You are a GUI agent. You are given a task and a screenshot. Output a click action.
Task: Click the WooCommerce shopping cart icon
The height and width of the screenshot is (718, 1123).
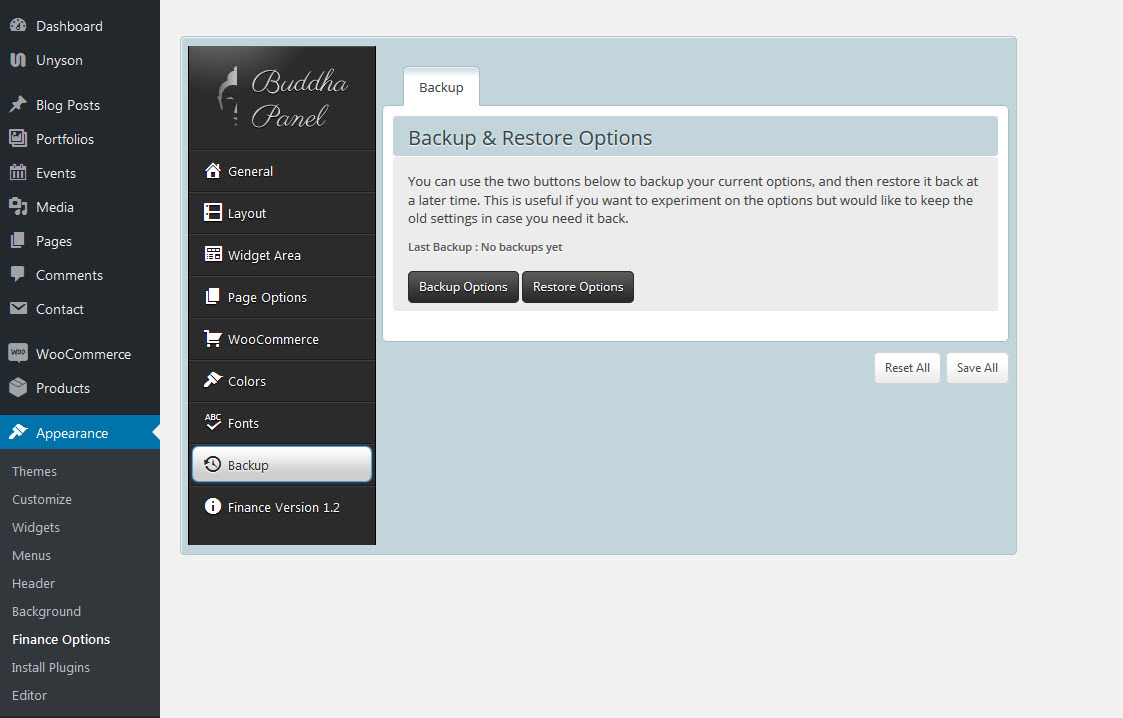[212, 339]
